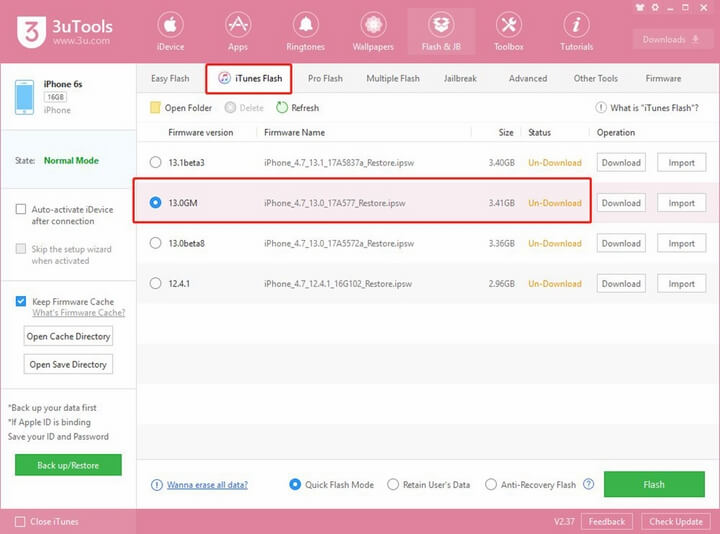
Task: Open What's Firmware Cache link
Action: (79, 313)
